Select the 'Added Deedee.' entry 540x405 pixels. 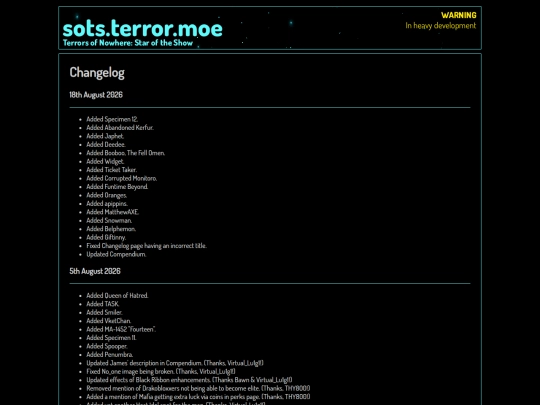click(x=106, y=144)
